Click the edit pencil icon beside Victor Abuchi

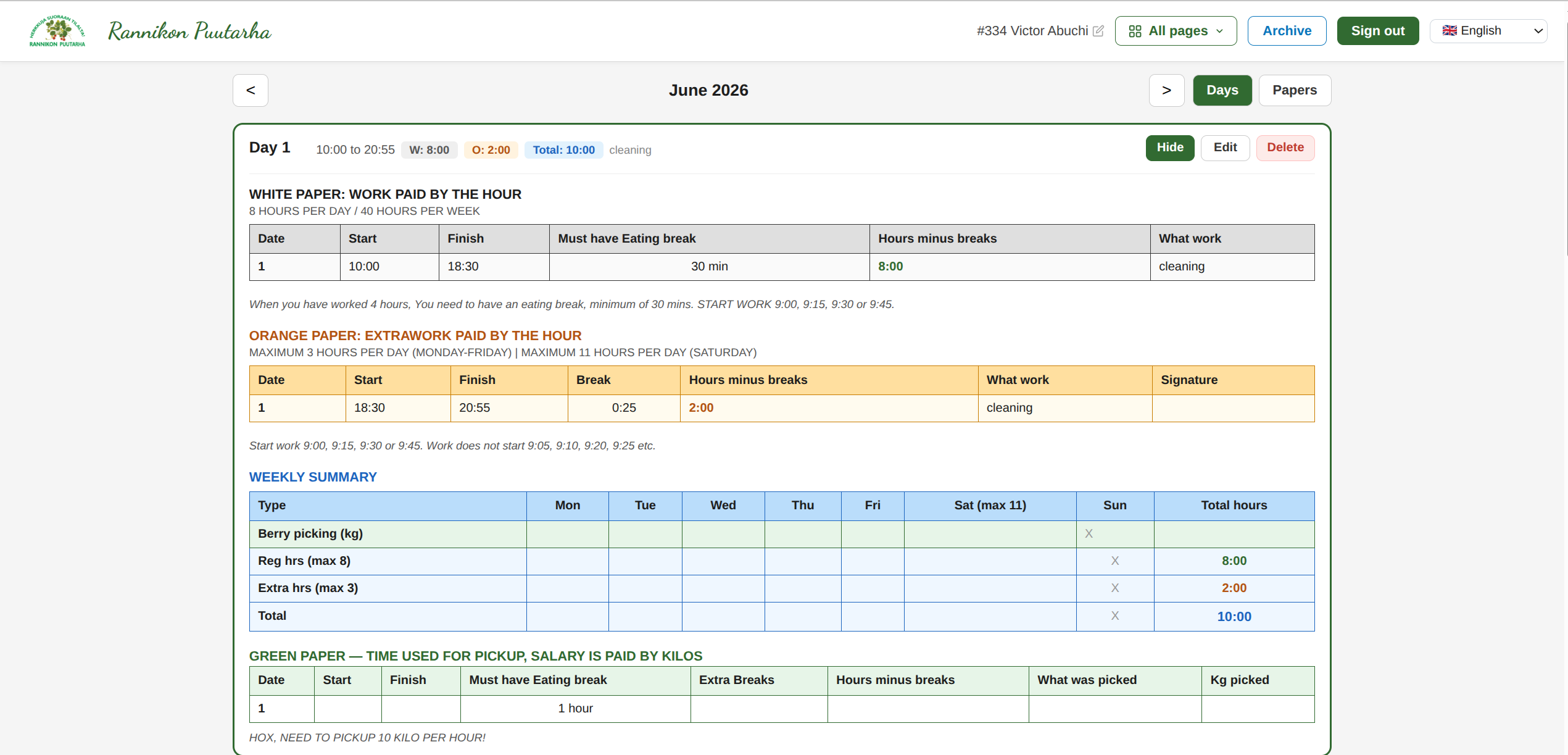coord(1098,31)
